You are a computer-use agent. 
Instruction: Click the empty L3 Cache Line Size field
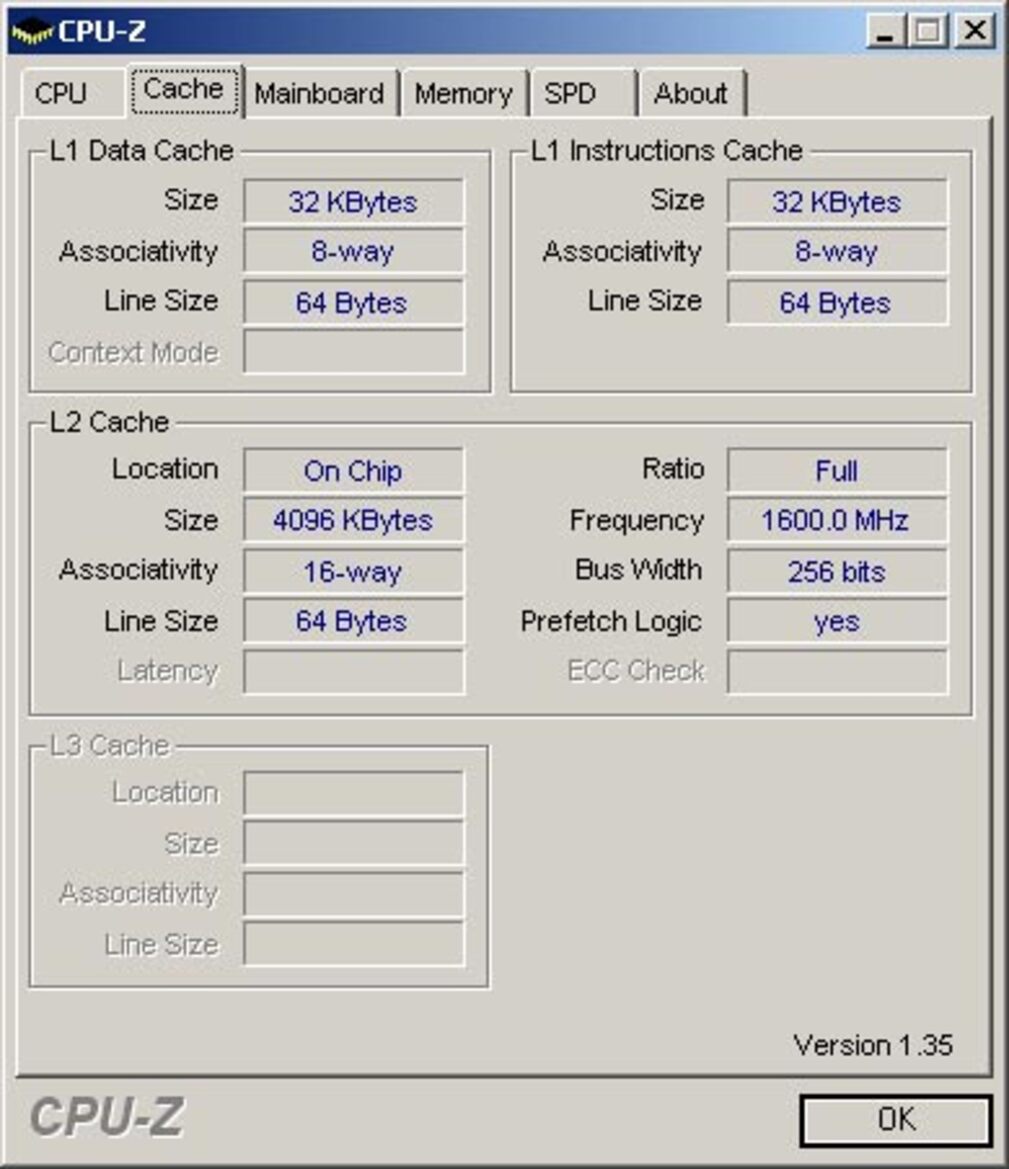[353, 944]
